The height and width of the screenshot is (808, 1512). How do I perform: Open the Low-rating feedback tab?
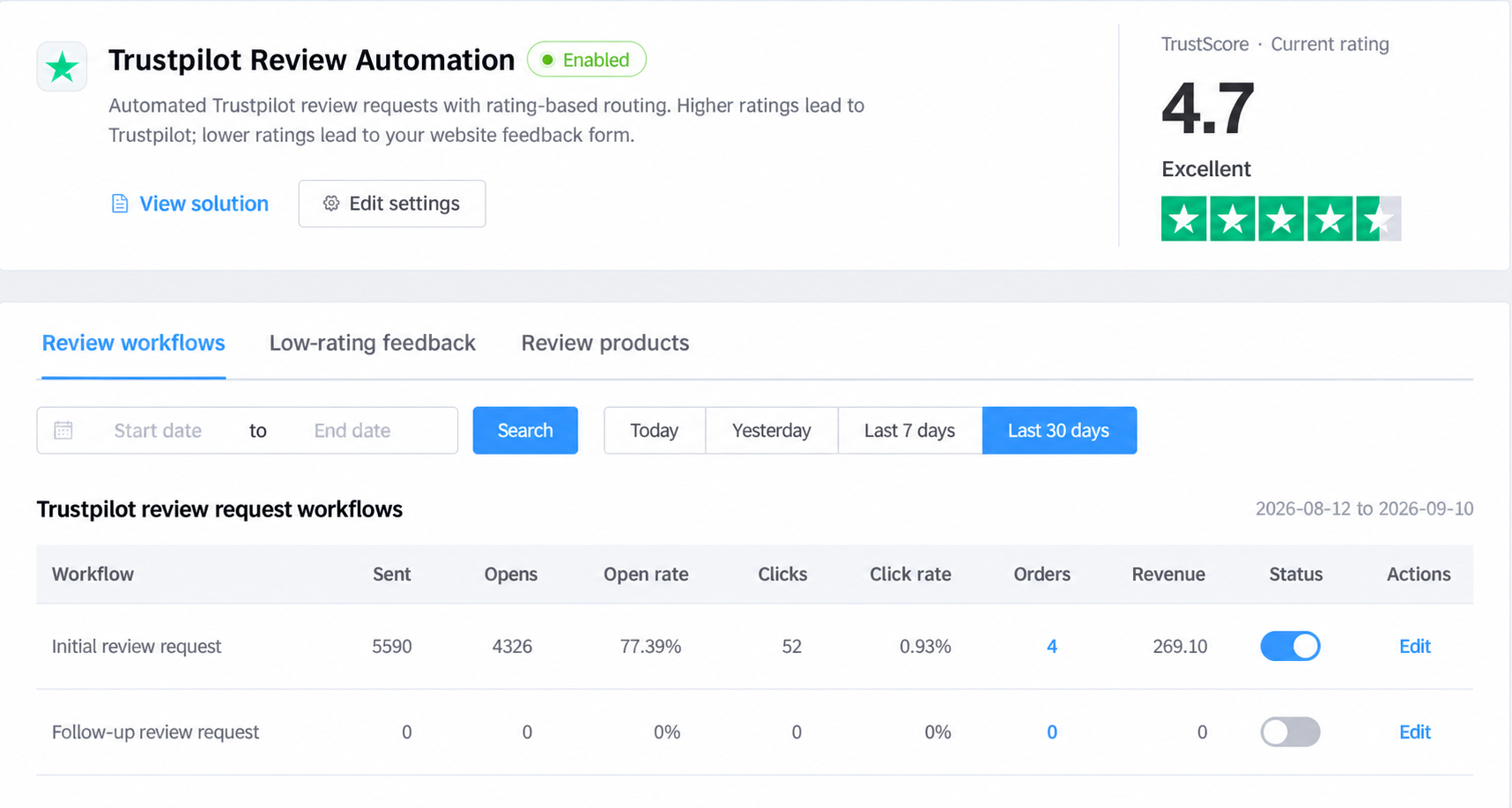pyautogui.click(x=372, y=343)
